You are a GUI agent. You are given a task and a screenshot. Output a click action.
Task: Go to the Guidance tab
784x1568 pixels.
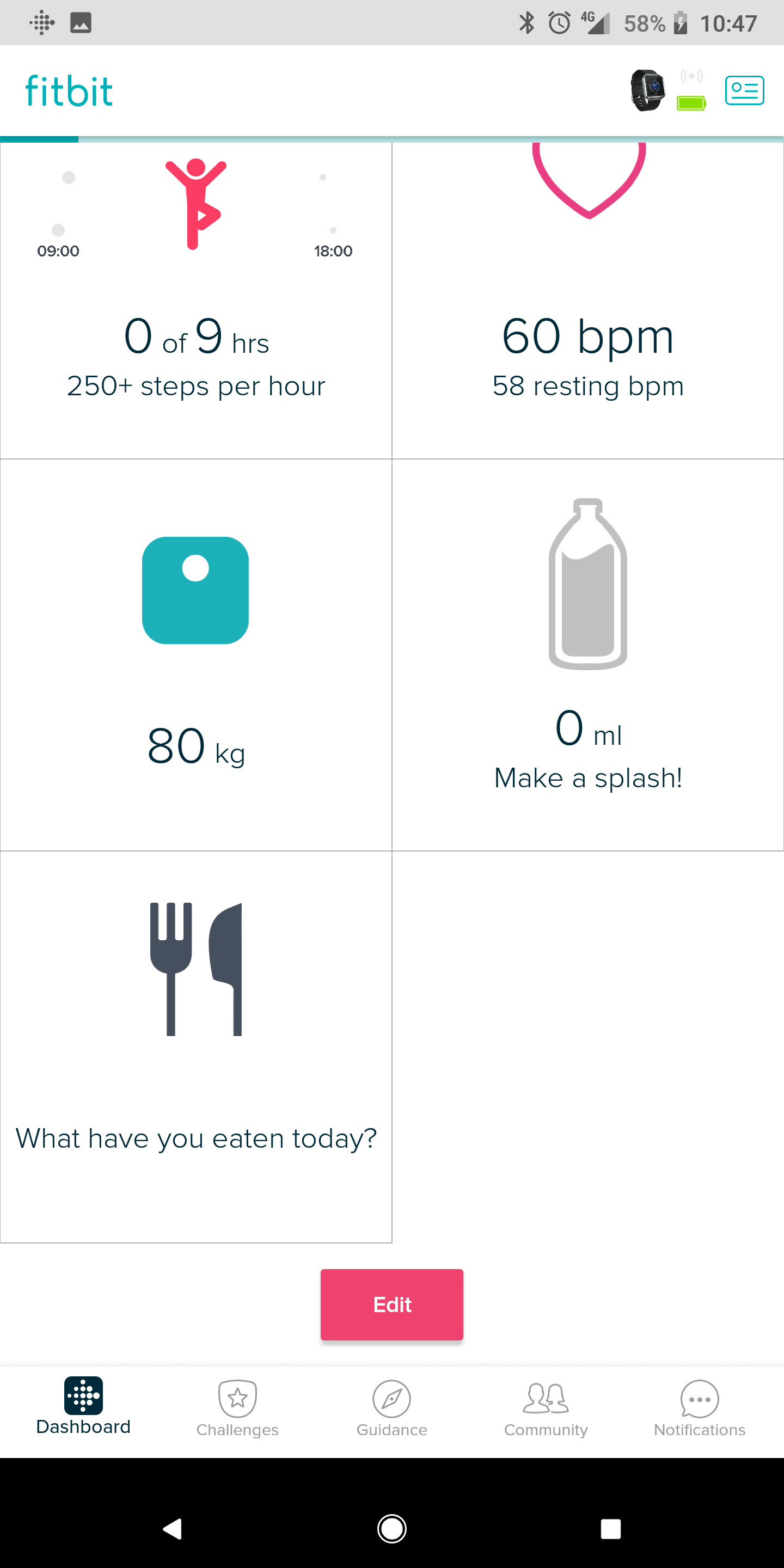(x=391, y=1408)
